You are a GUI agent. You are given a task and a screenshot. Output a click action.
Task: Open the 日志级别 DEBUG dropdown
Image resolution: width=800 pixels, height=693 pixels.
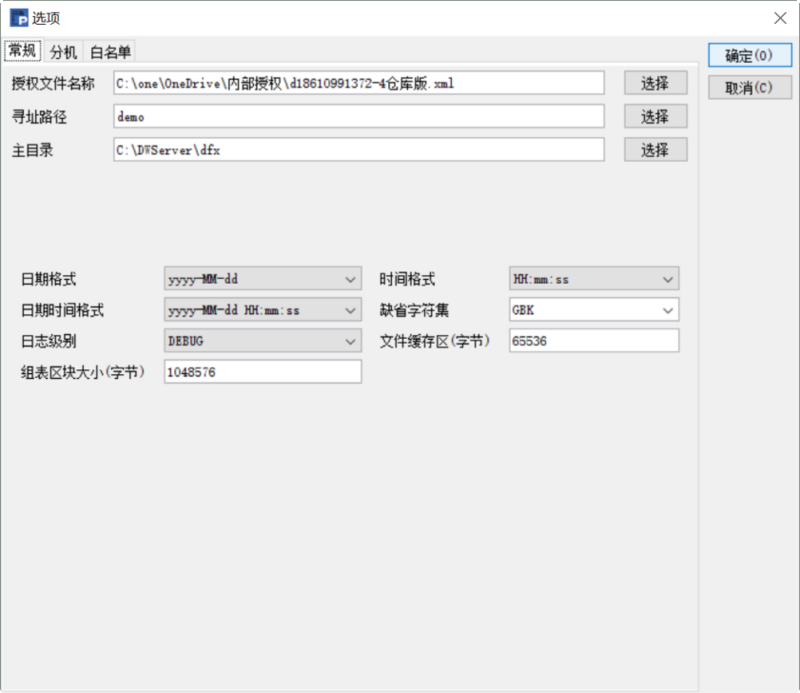[263, 340]
